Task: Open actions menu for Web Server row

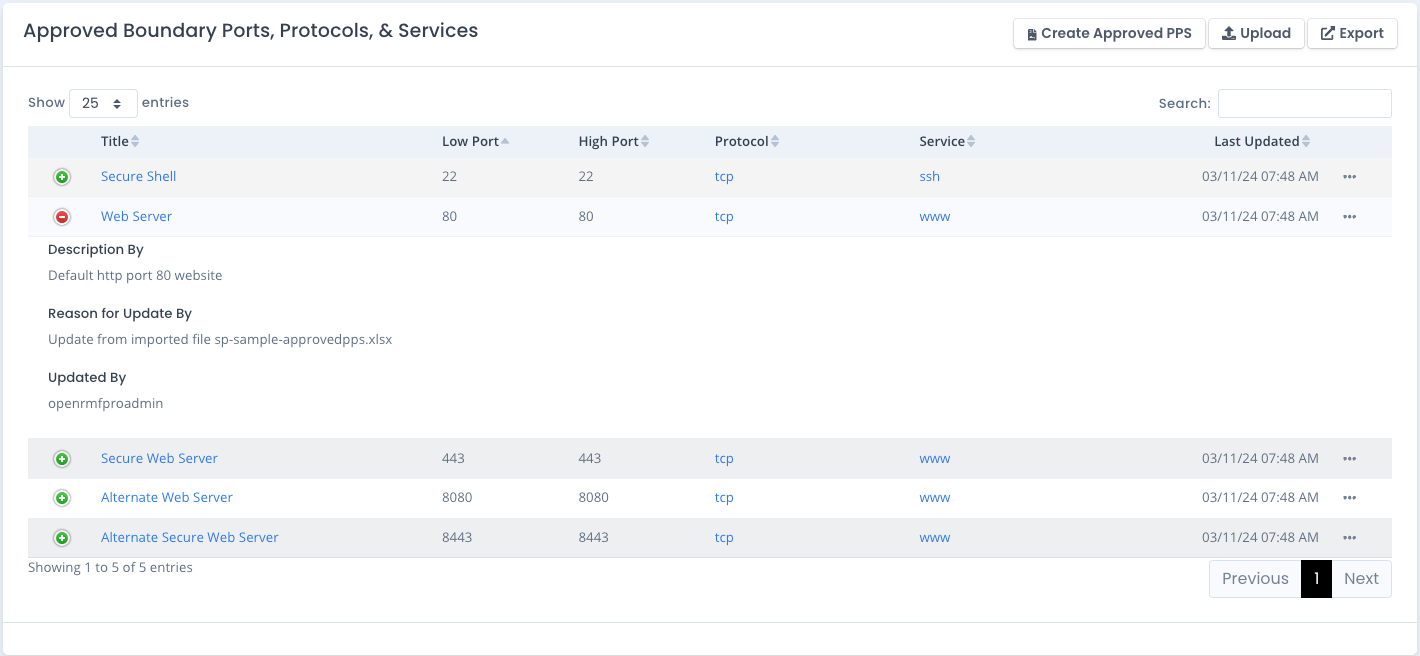Action: [x=1349, y=217]
